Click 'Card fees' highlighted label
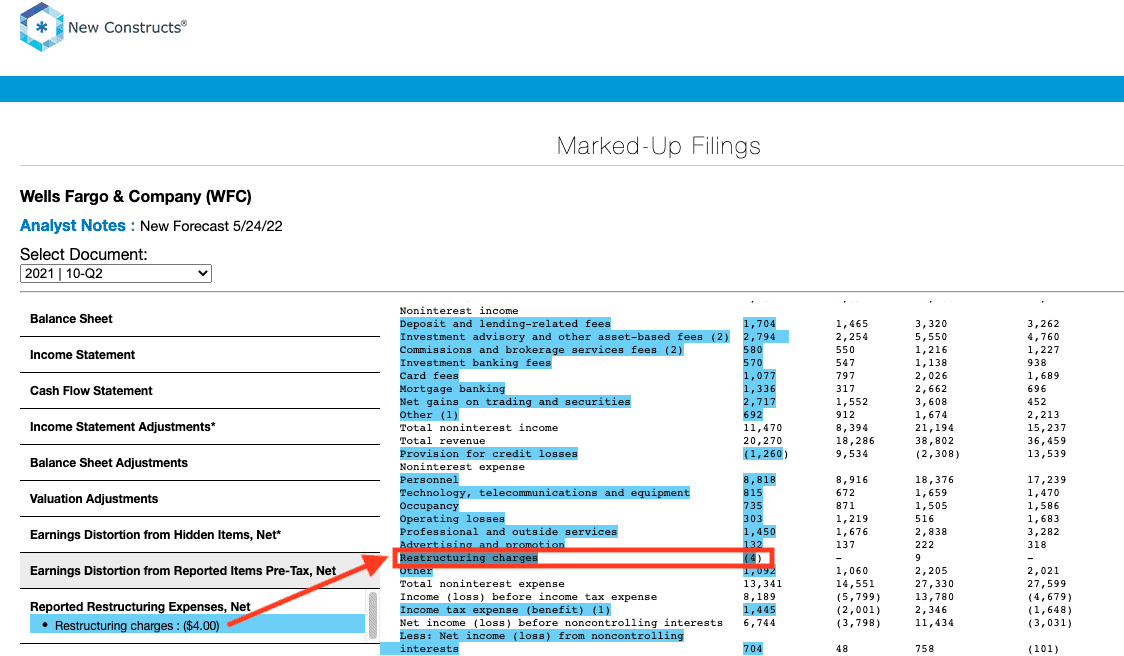1124x656 pixels. click(x=429, y=376)
